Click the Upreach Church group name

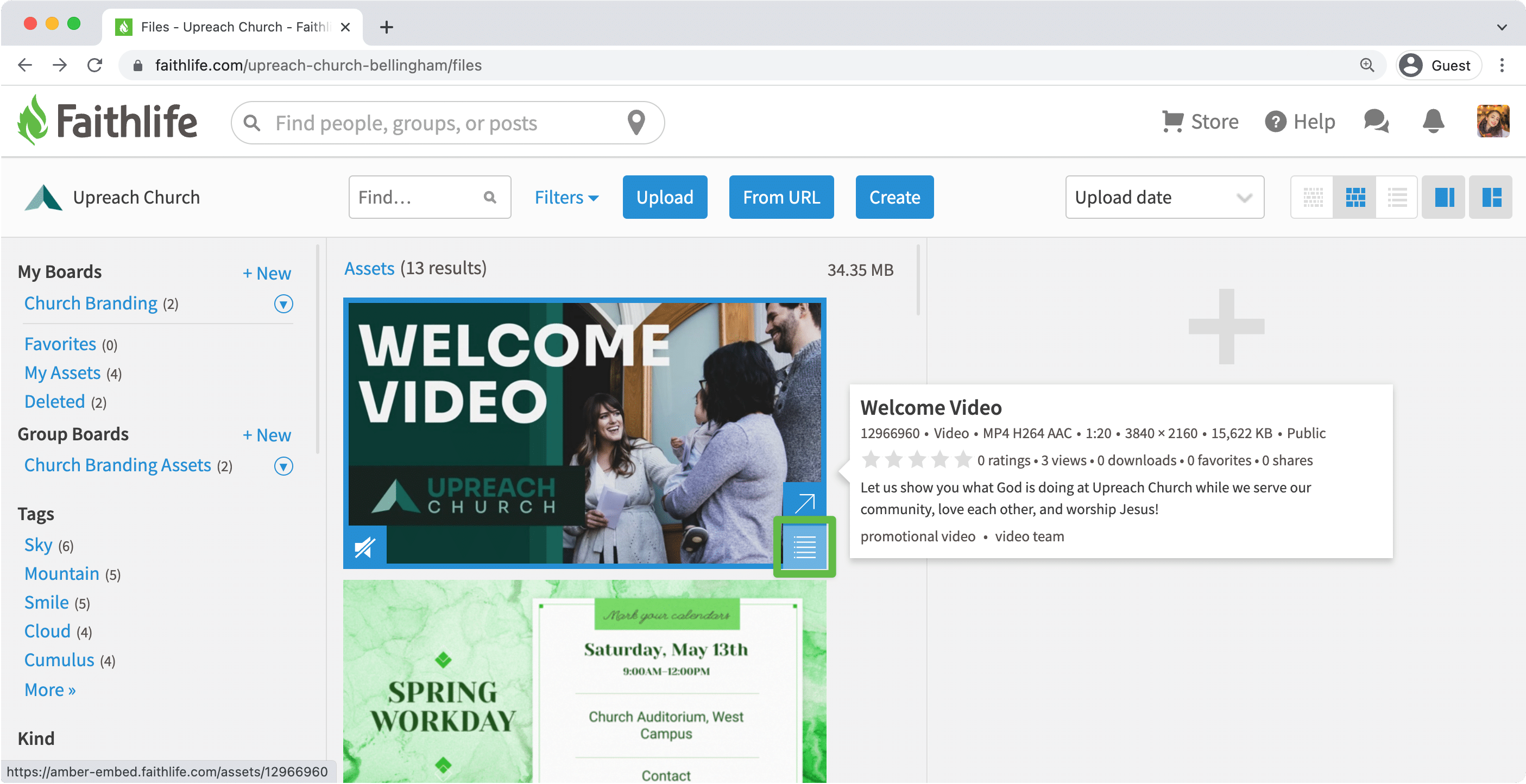pos(136,197)
